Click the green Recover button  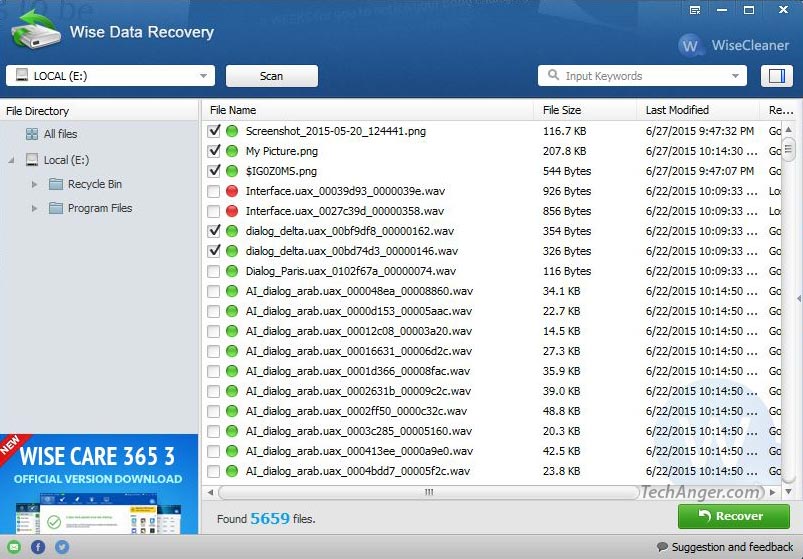click(733, 516)
